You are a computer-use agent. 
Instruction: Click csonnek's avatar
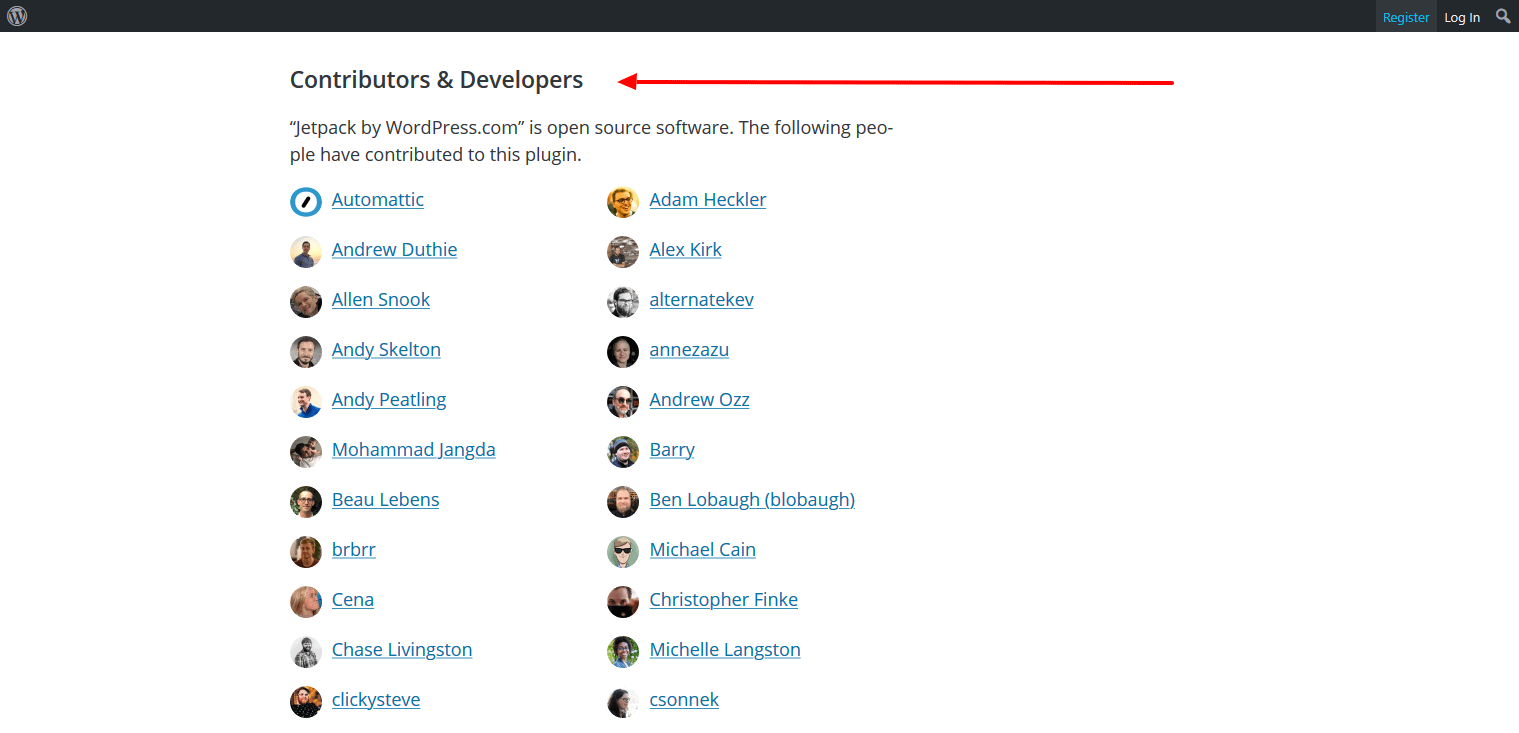click(623, 701)
